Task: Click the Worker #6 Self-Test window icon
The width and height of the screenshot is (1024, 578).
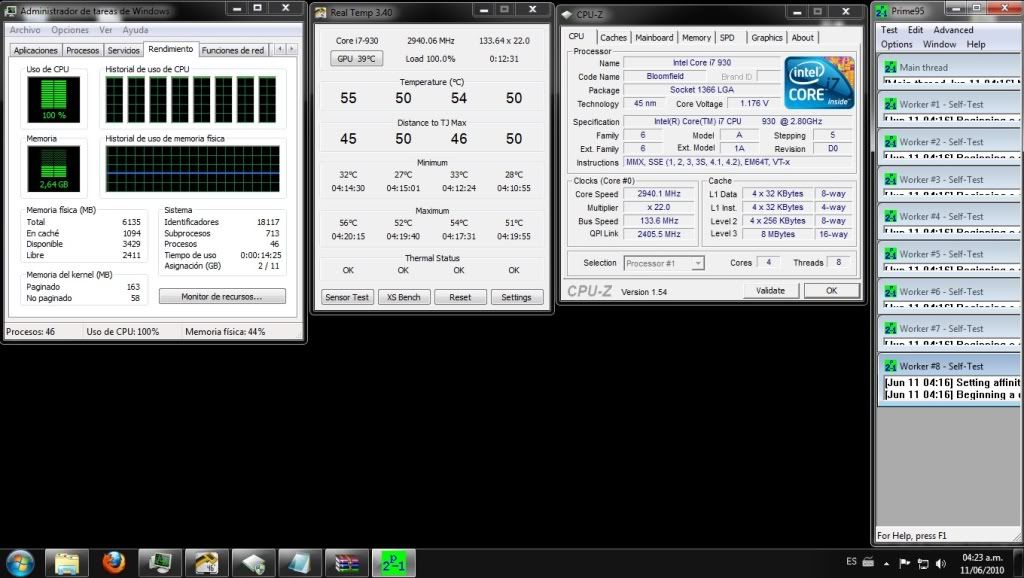Action: coord(890,291)
